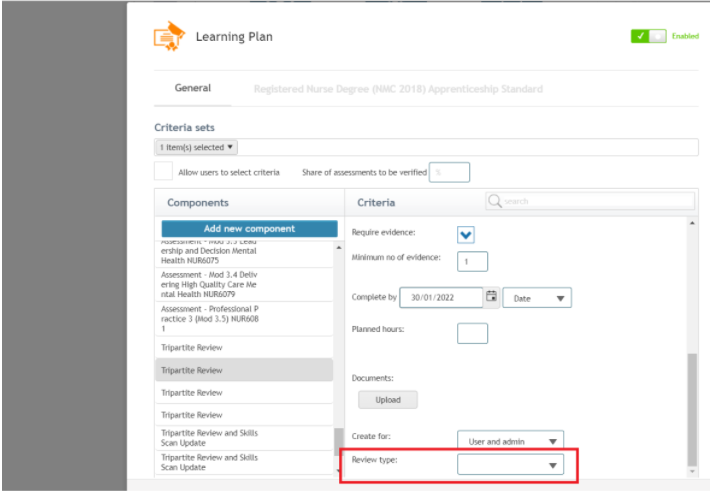Click the Upload documents button
Viewport: 710px width, 495px height.
tap(388, 400)
